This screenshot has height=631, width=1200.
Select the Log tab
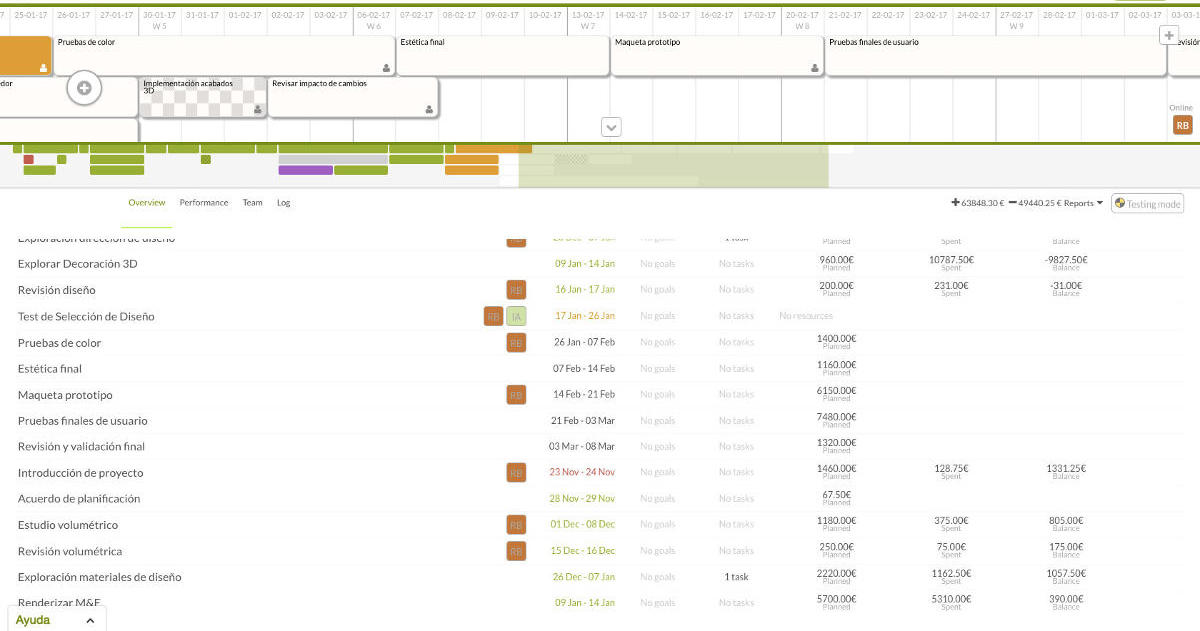coord(284,203)
